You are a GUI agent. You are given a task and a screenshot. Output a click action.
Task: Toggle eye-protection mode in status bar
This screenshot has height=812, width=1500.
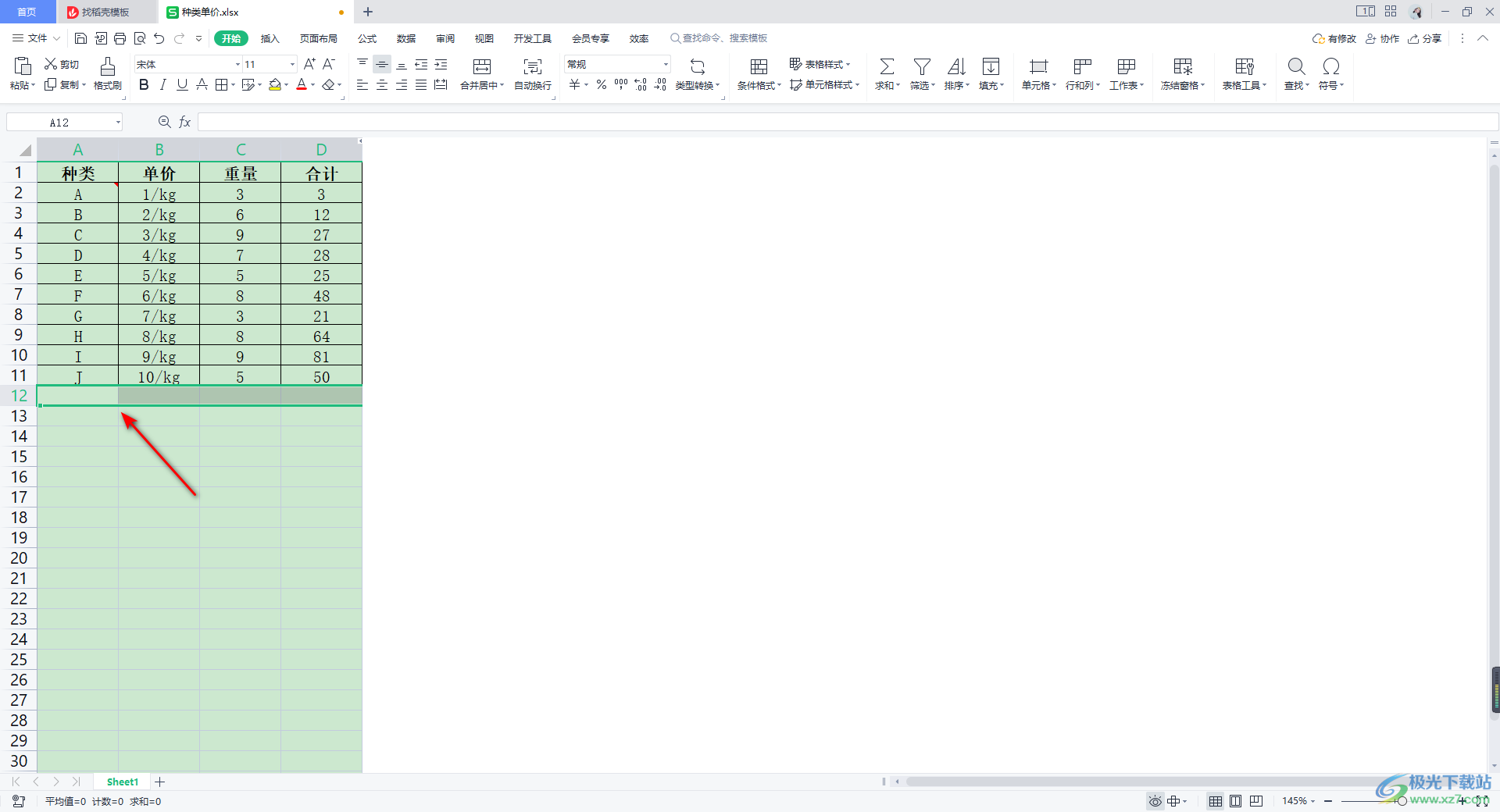1155,801
